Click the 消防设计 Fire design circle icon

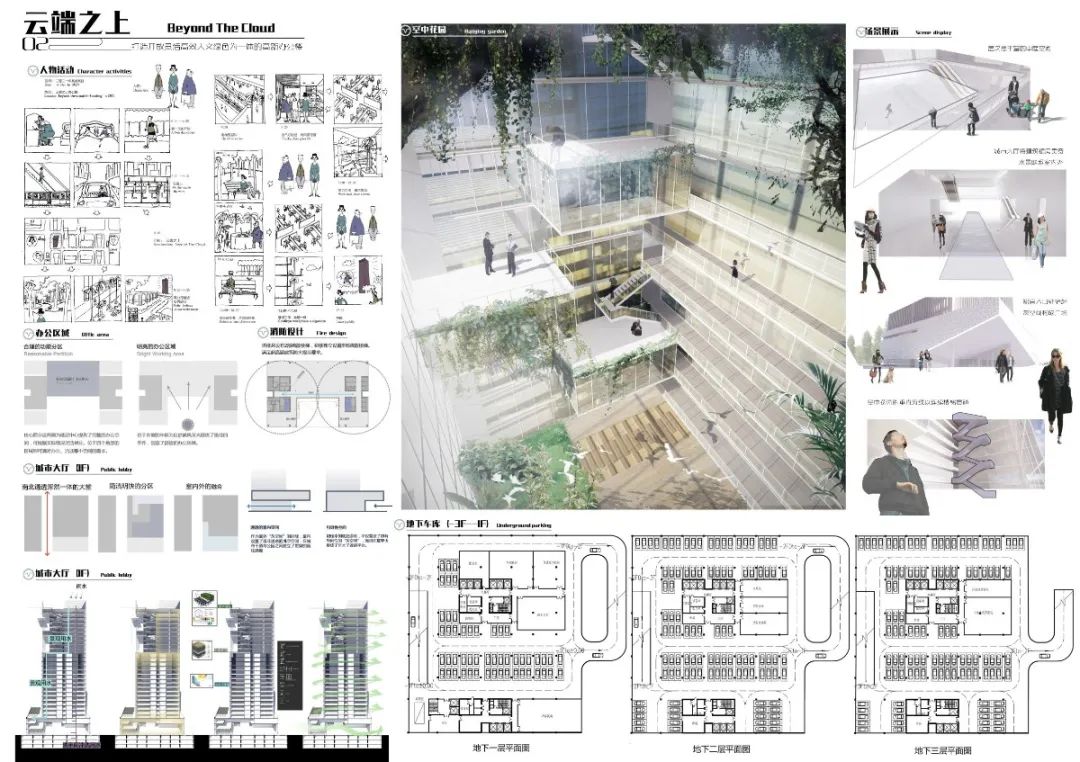262,332
